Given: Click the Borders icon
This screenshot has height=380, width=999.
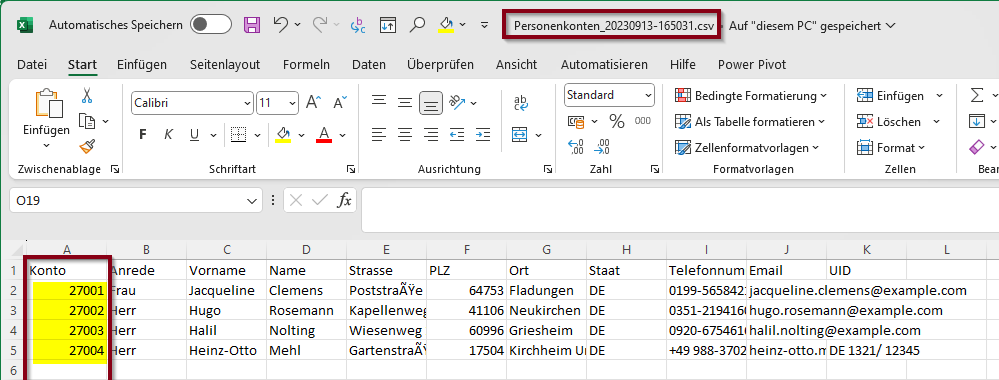Looking at the screenshot, I should pyautogui.click(x=238, y=135).
